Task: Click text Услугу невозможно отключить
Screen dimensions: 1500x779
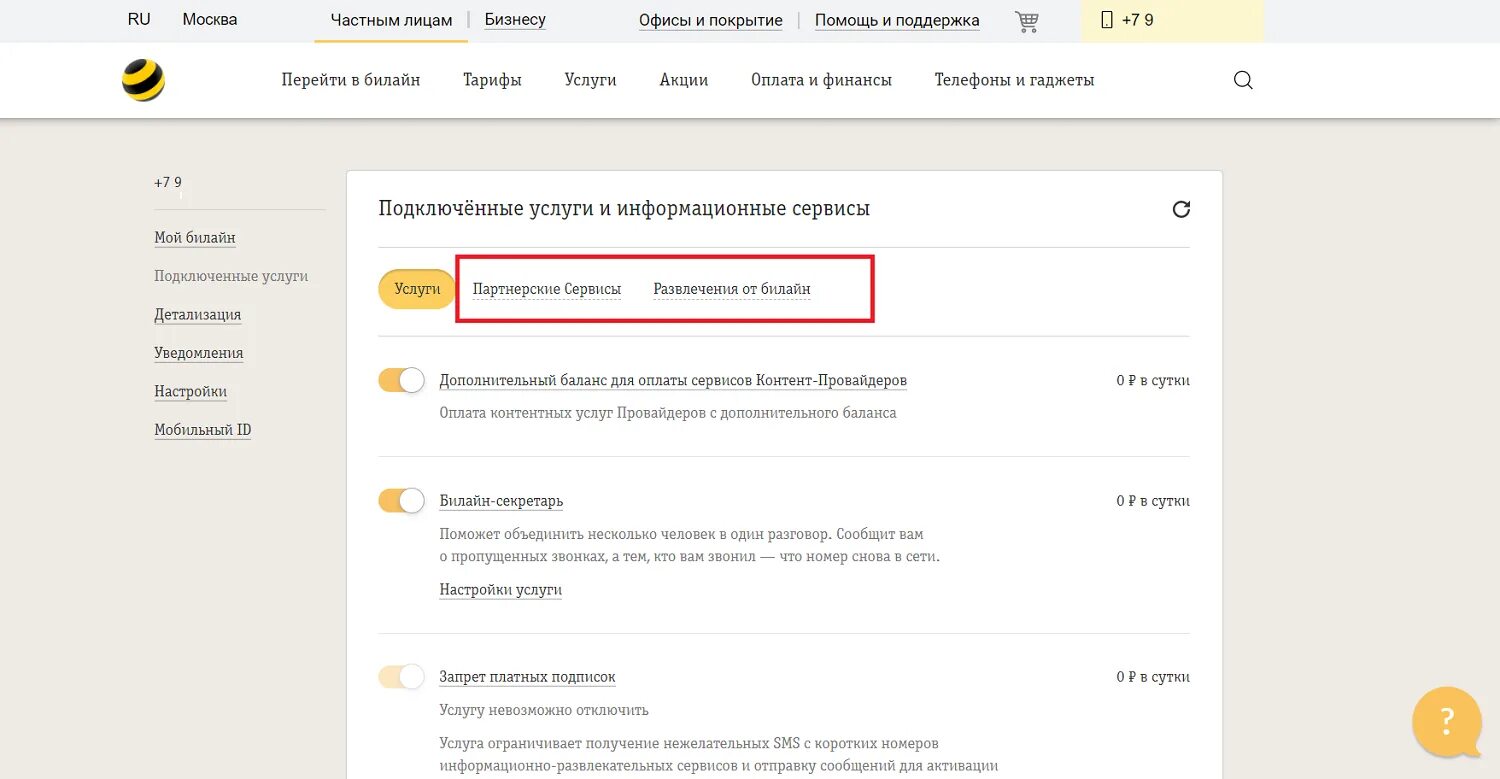Action: click(544, 710)
